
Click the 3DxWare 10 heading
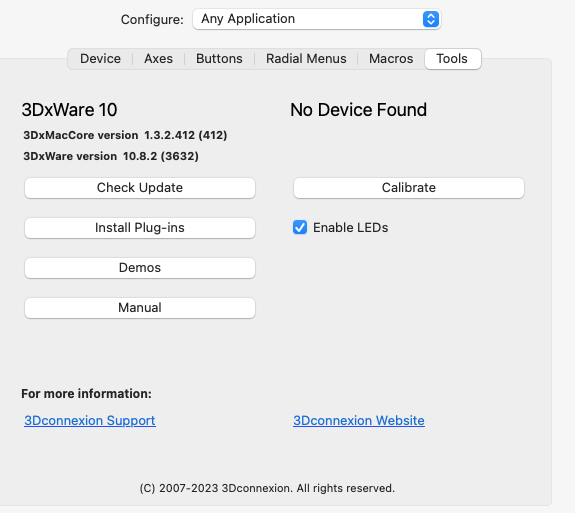(x=69, y=110)
